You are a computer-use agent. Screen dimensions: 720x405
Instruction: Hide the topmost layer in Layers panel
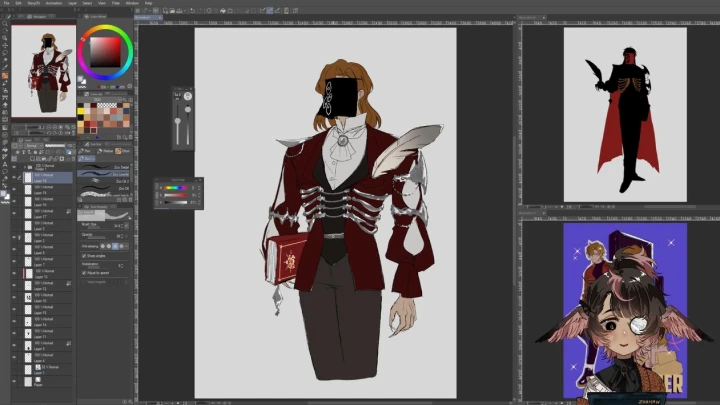(x=14, y=167)
